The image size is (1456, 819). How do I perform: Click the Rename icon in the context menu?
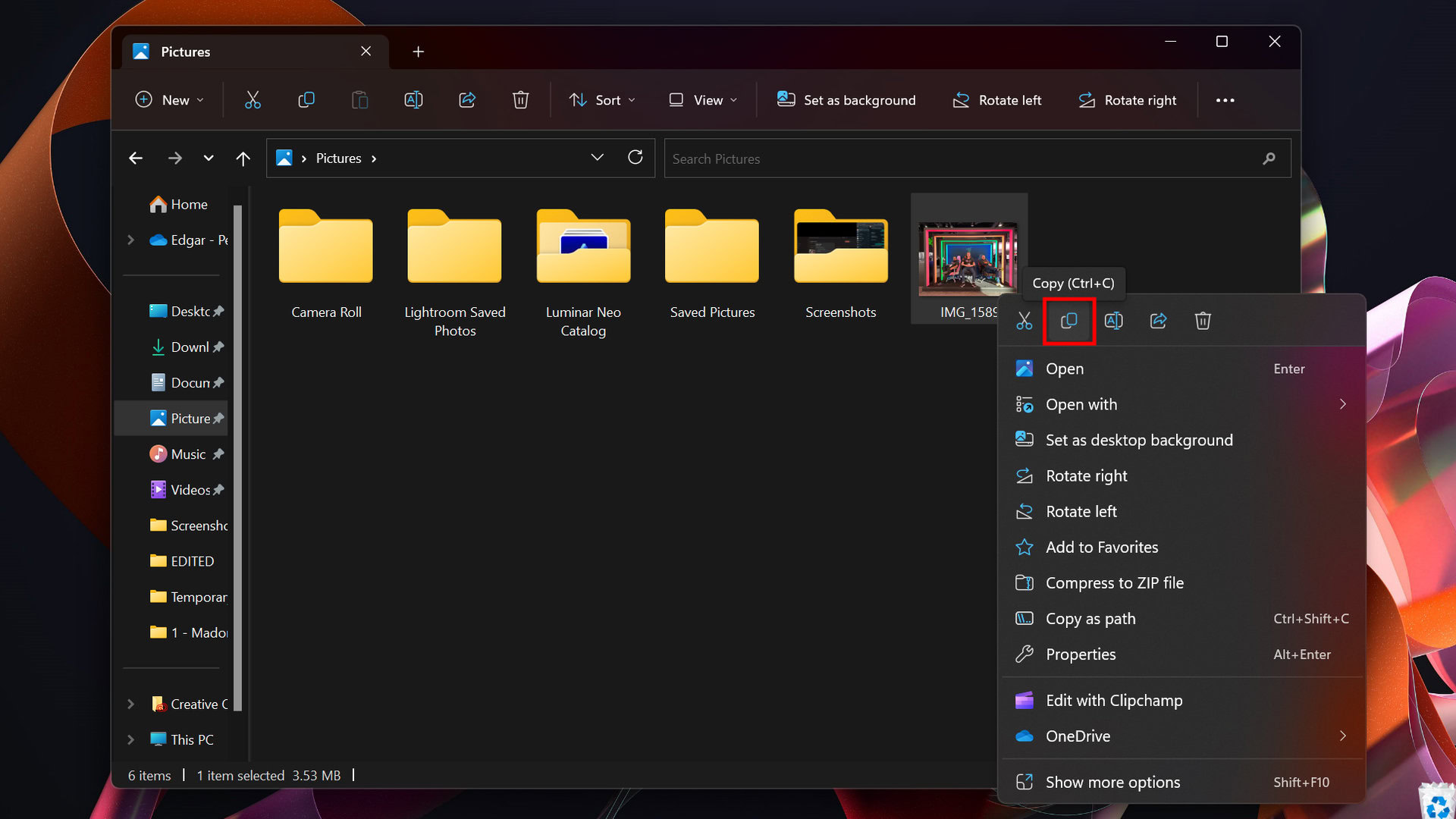coord(1113,321)
